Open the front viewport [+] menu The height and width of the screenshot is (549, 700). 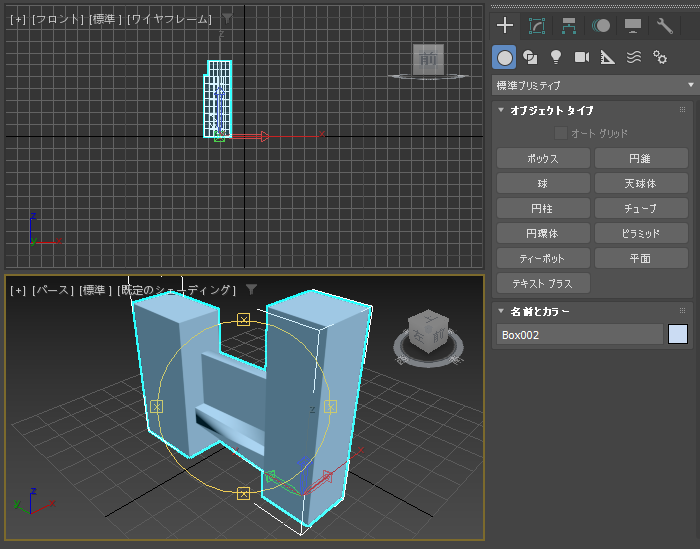tap(18, 19)
